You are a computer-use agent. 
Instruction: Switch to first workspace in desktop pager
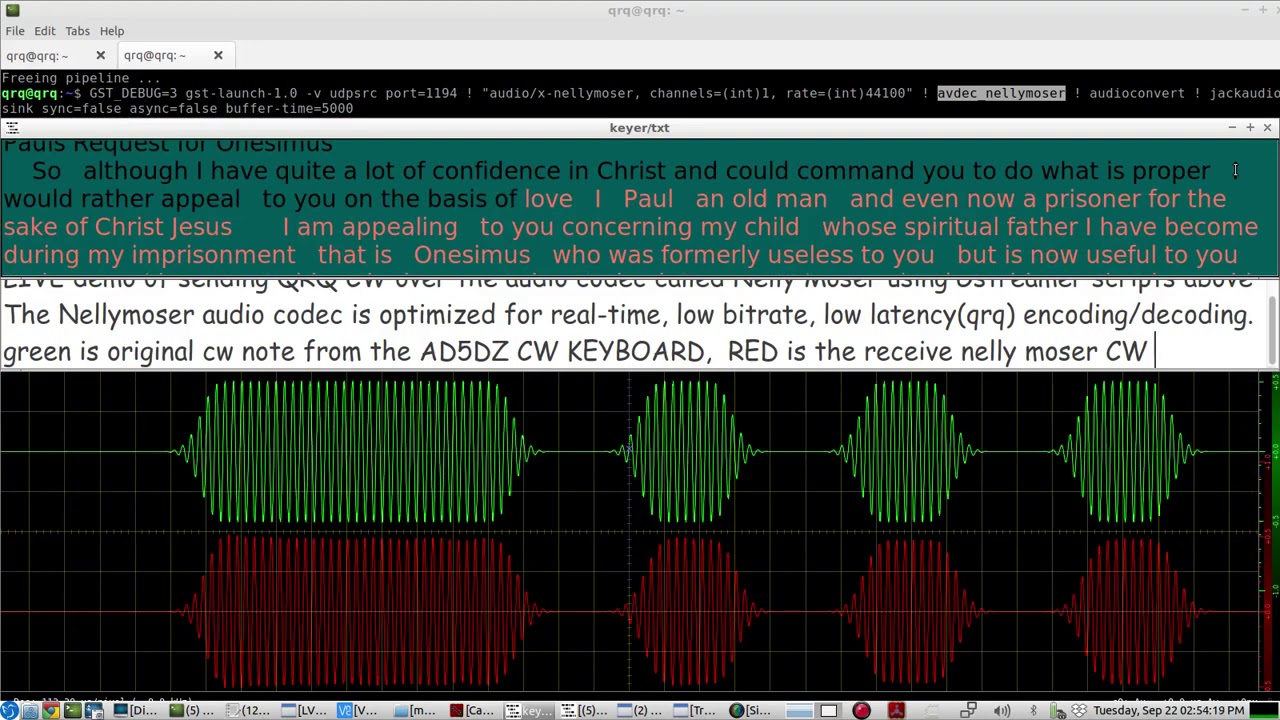pyautogui.click(x=799, y=710)
